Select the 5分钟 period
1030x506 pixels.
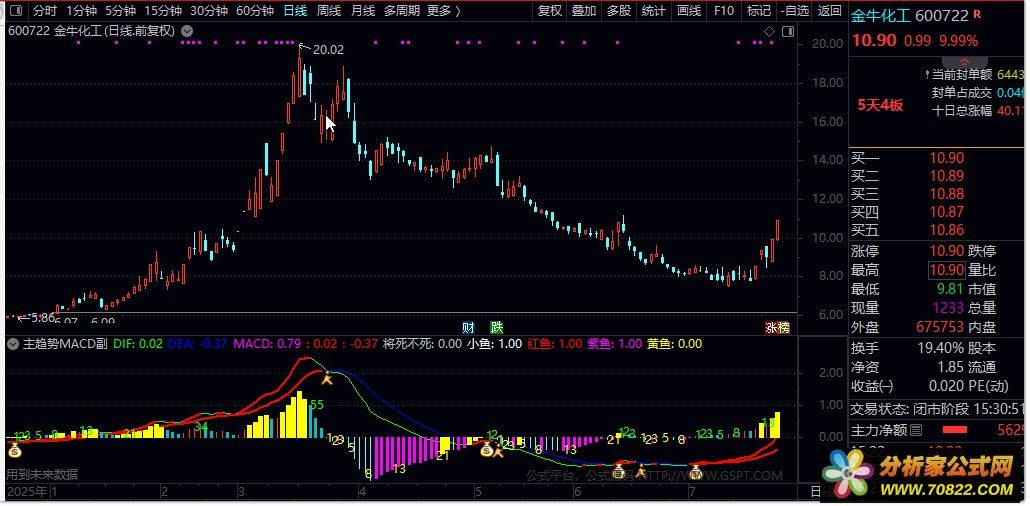120,11
